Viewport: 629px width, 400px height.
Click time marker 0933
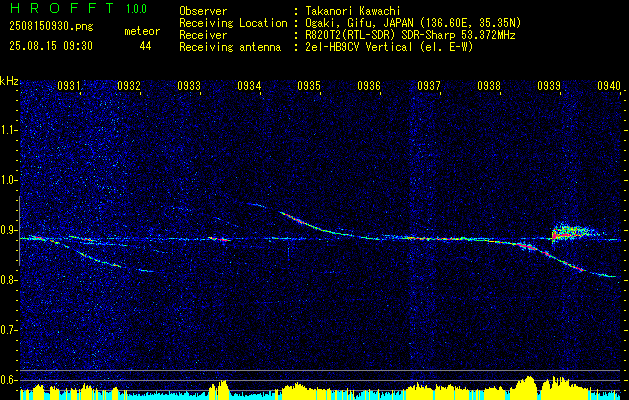pyautogui.click(x=189, y=86)
